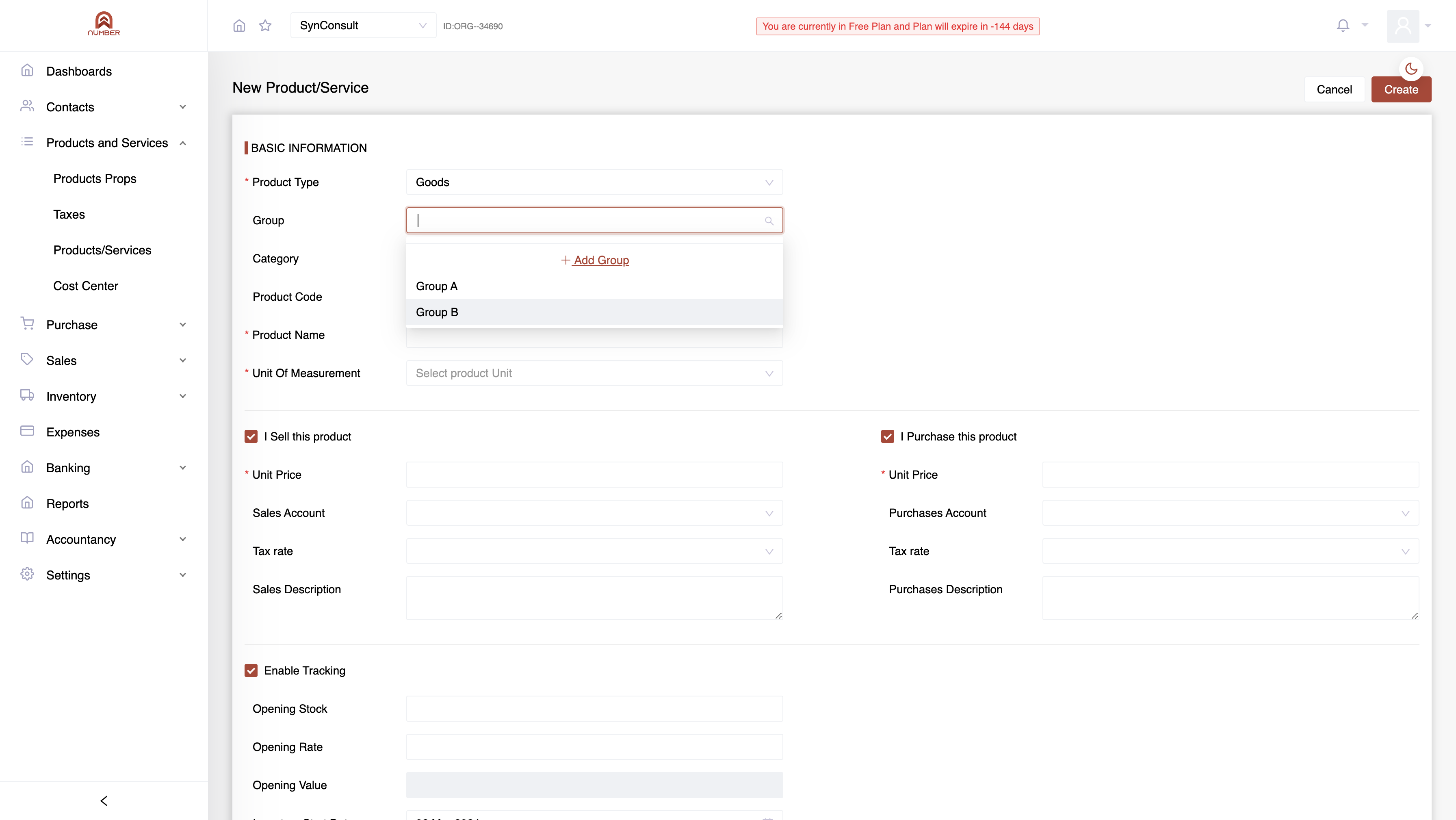Open the SynConsult organization dropdown
Image resolution: width=1456 pixels, height=820 pixels.
click(x=363, y=26)
